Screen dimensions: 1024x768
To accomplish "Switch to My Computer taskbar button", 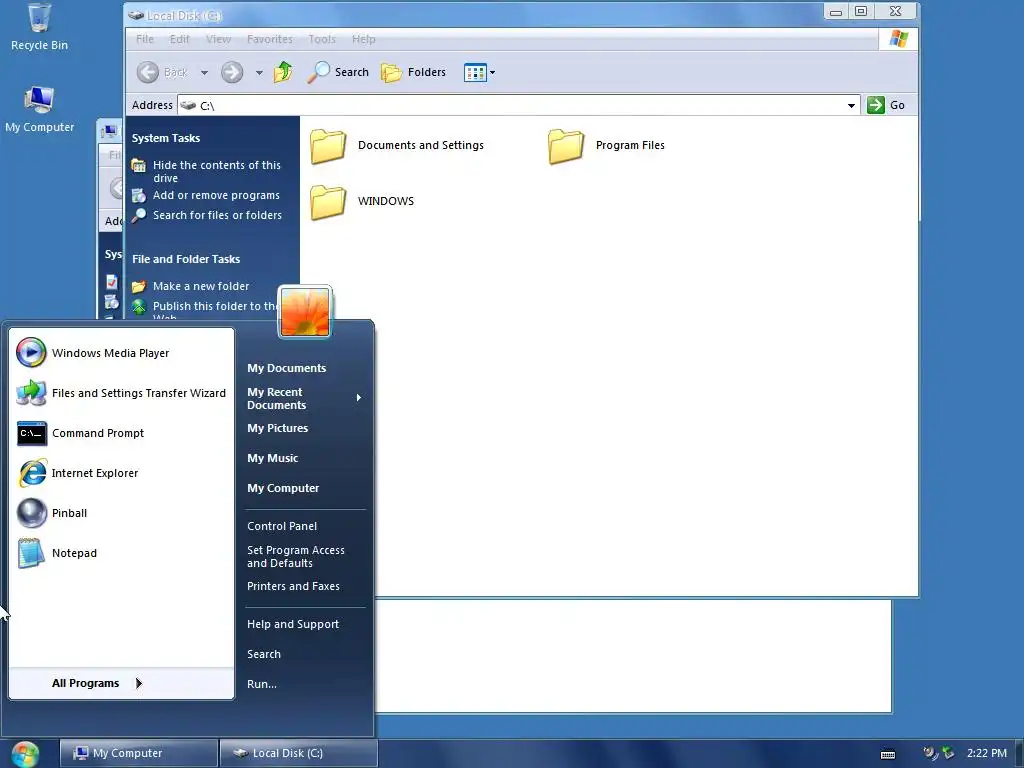I will pos(138,753).
